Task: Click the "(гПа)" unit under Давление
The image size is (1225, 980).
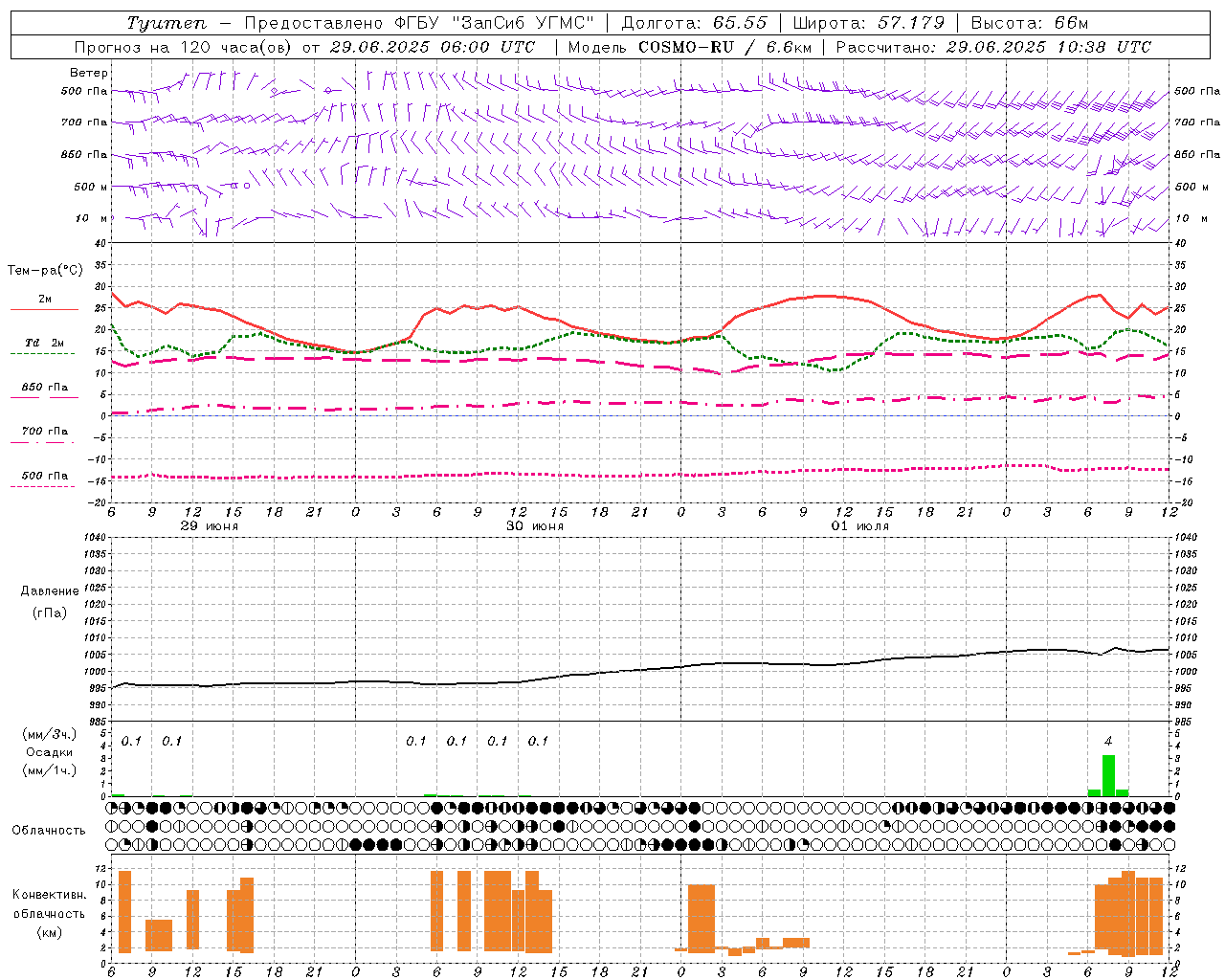Action: click(50, 612)
